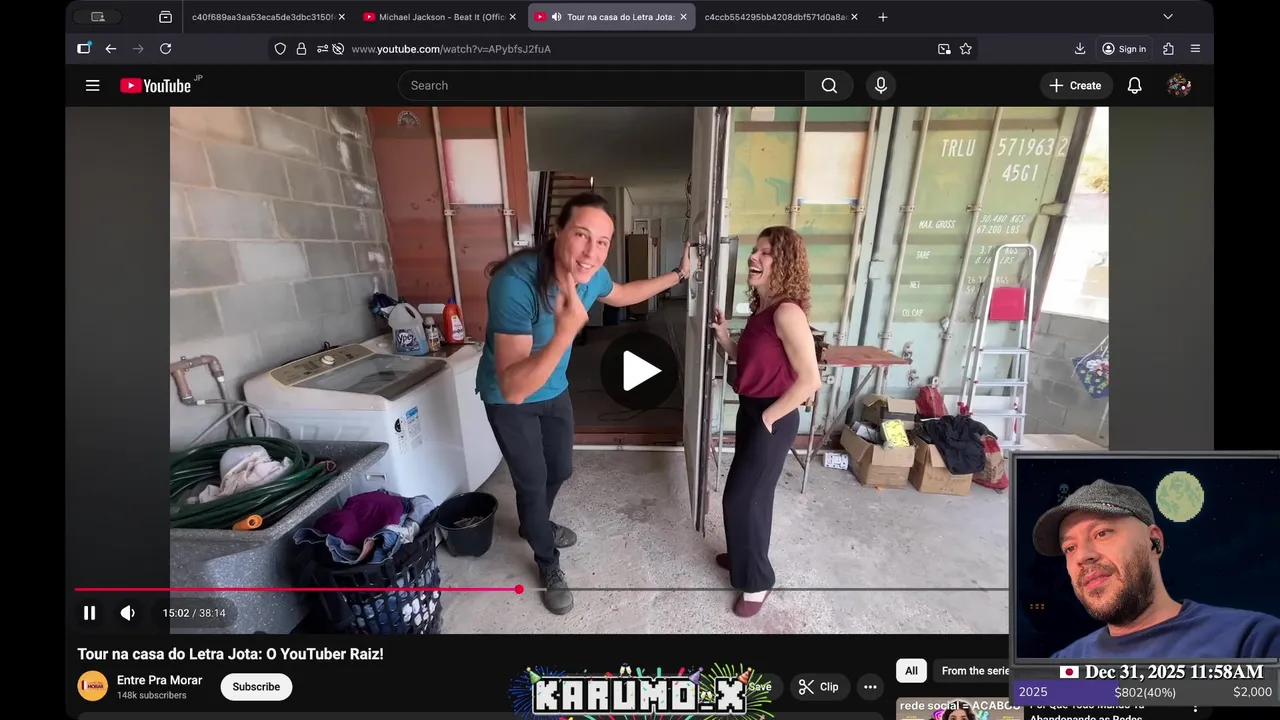Open the YouTube hamburger guide menu
This screenshot has height=720, width=1280.
[92, 86]
